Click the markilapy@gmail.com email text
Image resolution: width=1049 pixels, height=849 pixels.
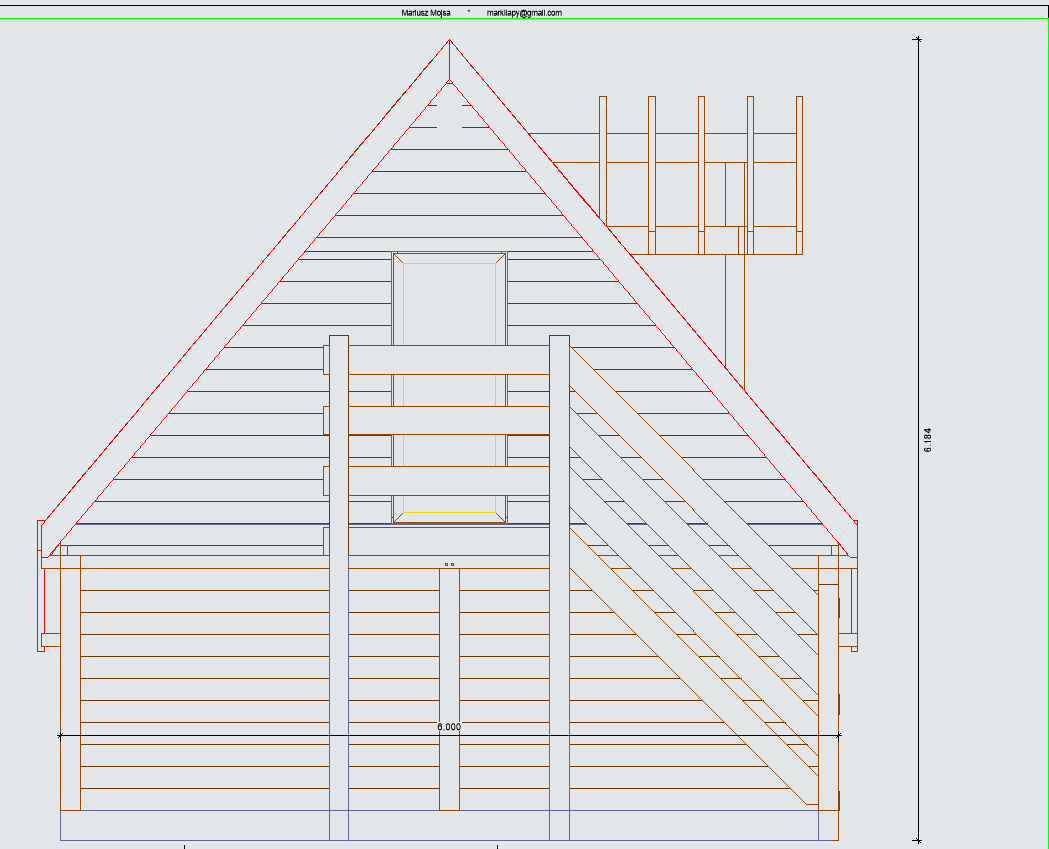click(524, 13)
